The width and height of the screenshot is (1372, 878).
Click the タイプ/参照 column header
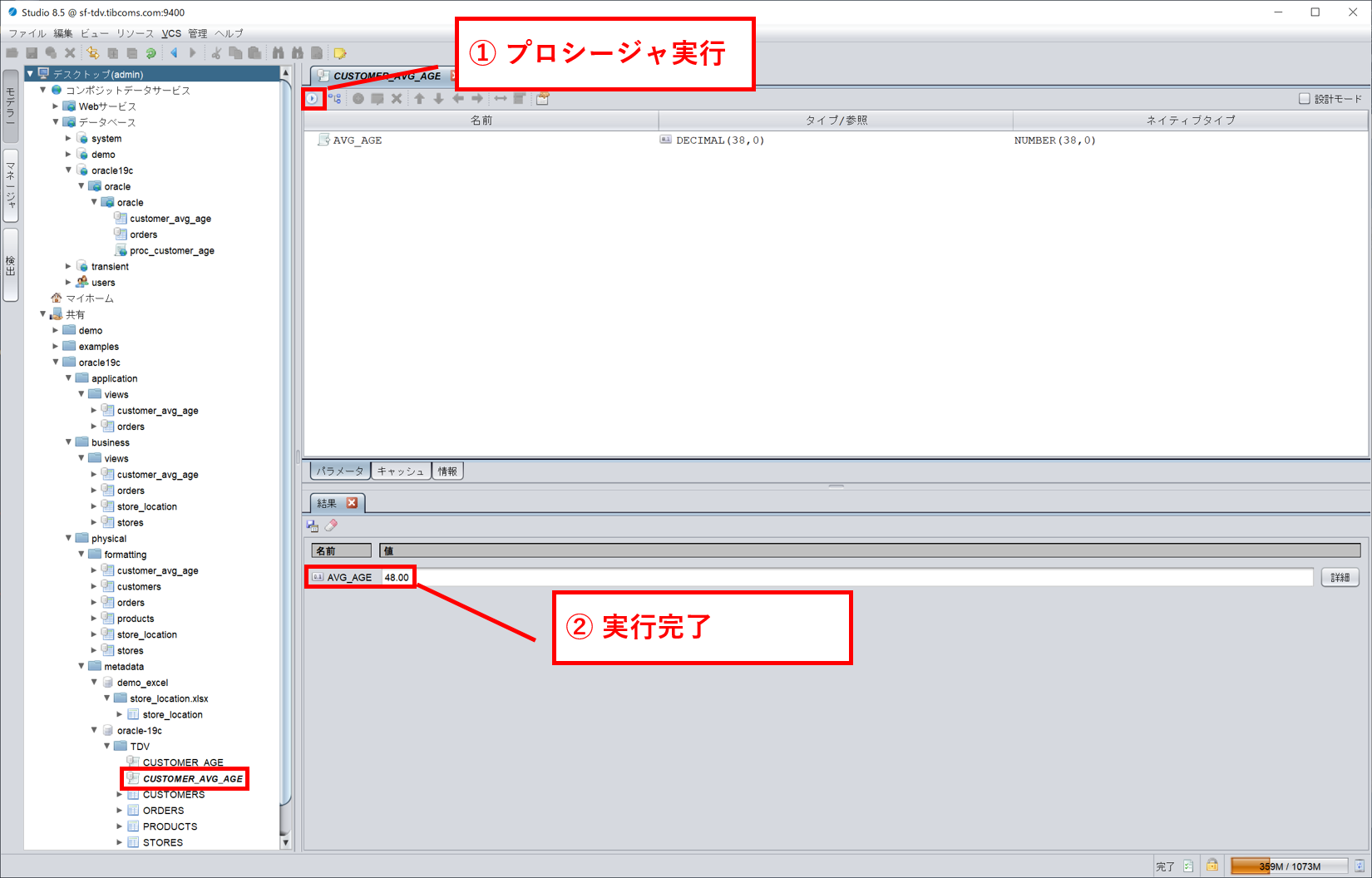(836, 121)
